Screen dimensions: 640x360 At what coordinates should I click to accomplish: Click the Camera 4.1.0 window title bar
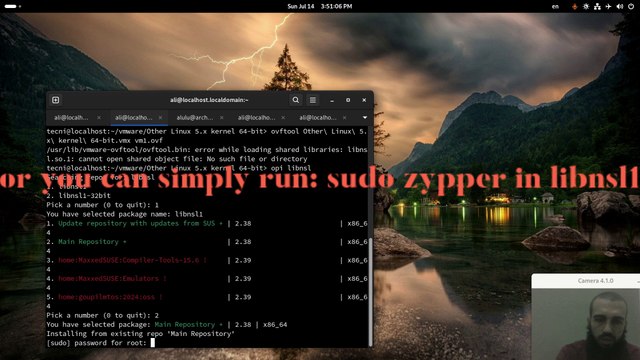pyautogui.click(x=586, y=281)
